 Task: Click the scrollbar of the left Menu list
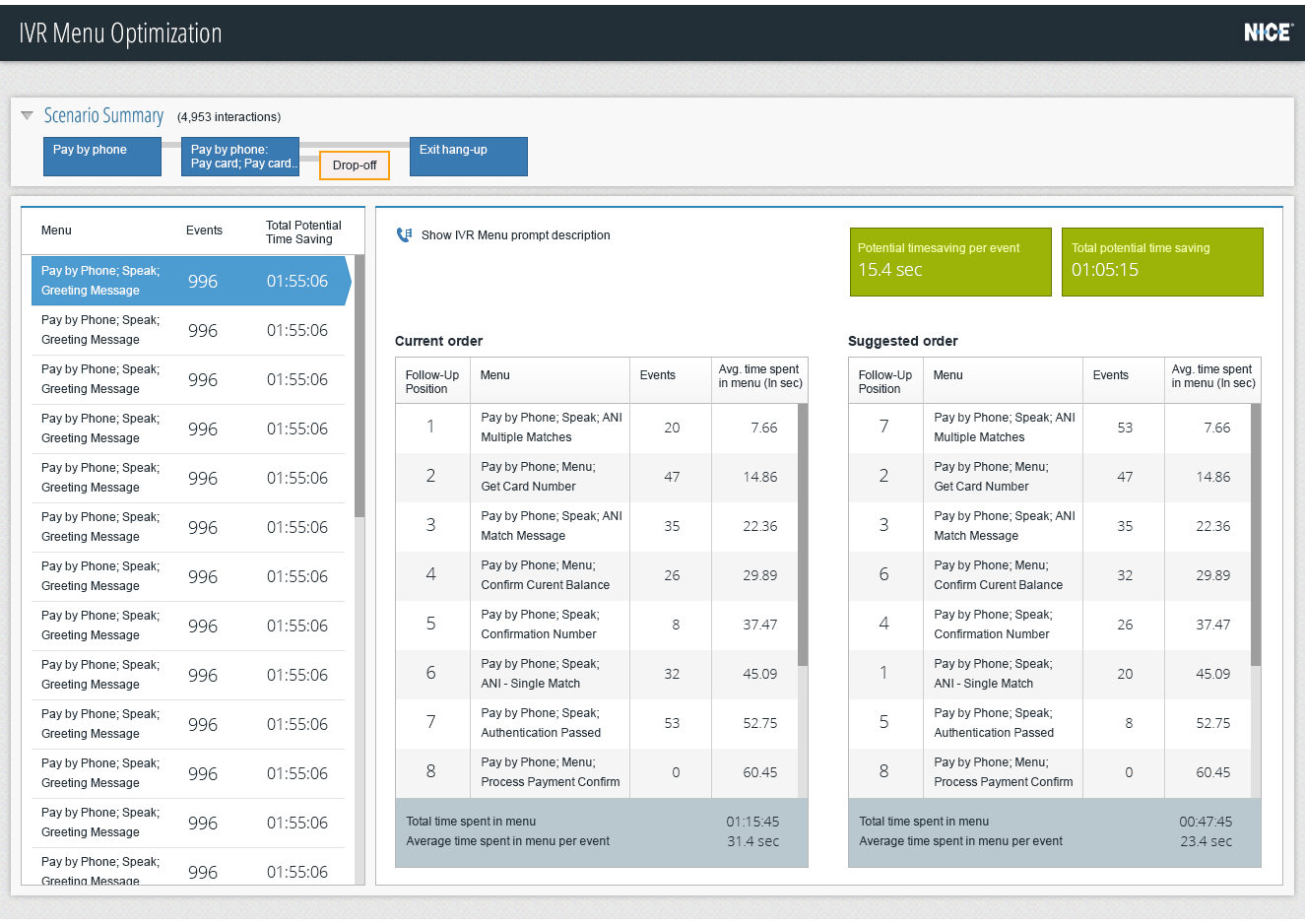click(359, 386)
